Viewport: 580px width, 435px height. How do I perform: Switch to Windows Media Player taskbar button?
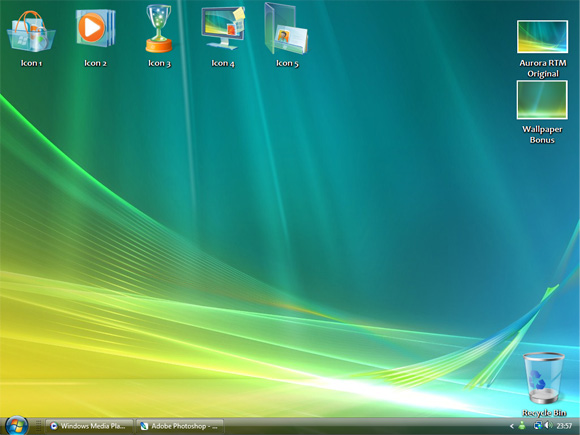(x=89, y=426)
